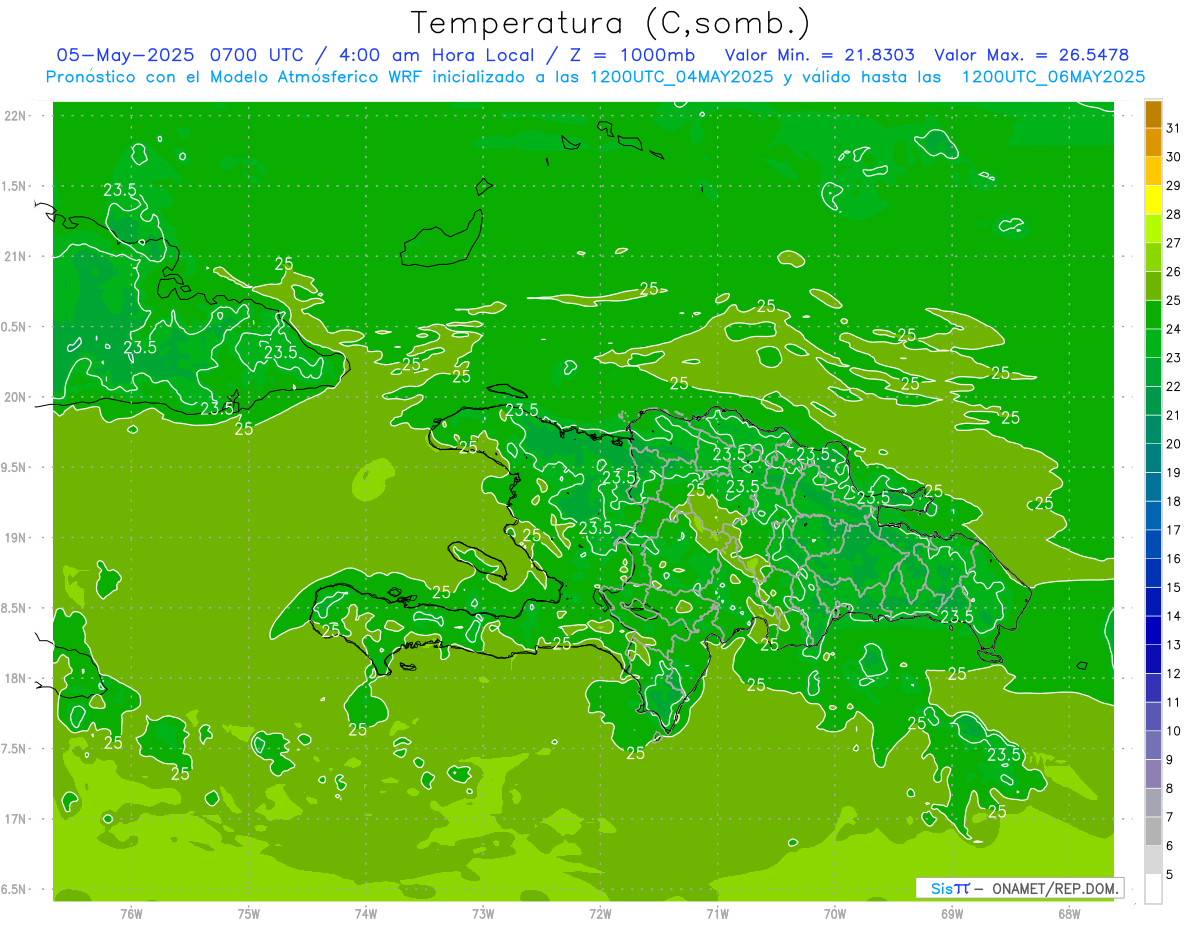Image resolution: width=1200 pixels, height=927 pixels.
Task: Pick the green swatch between 23 and 24
Action: pyautogui.click(x=1153, y=344)
